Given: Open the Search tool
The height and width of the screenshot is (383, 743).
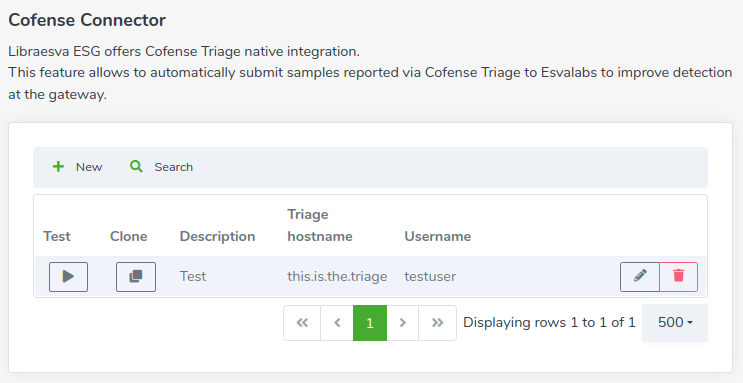Looking at the screenshot, I should tap(161, 167).
